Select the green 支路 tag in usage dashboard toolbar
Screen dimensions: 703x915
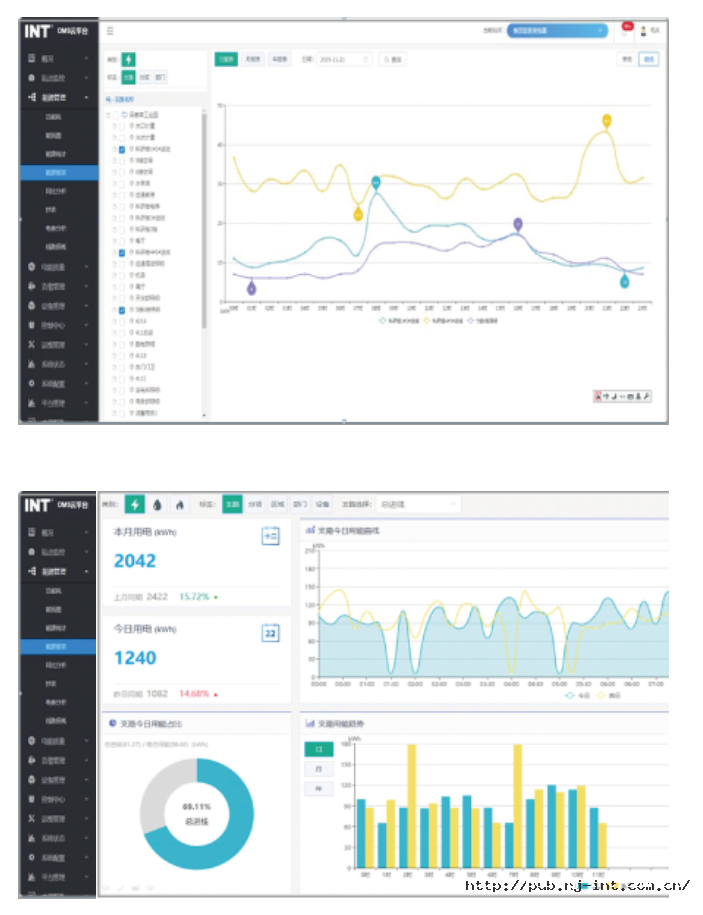(233, 504)
